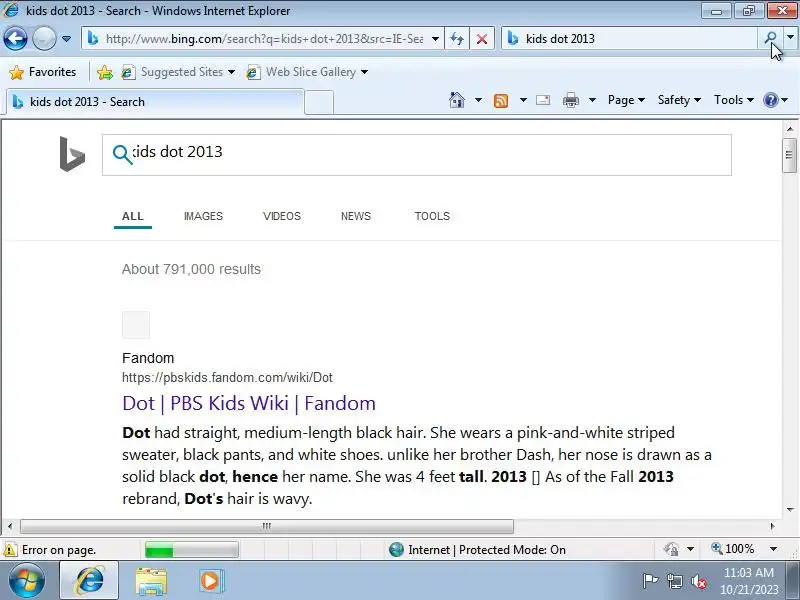
Task: Click the 100% zoom level button
Action: [x=733, y=549]
